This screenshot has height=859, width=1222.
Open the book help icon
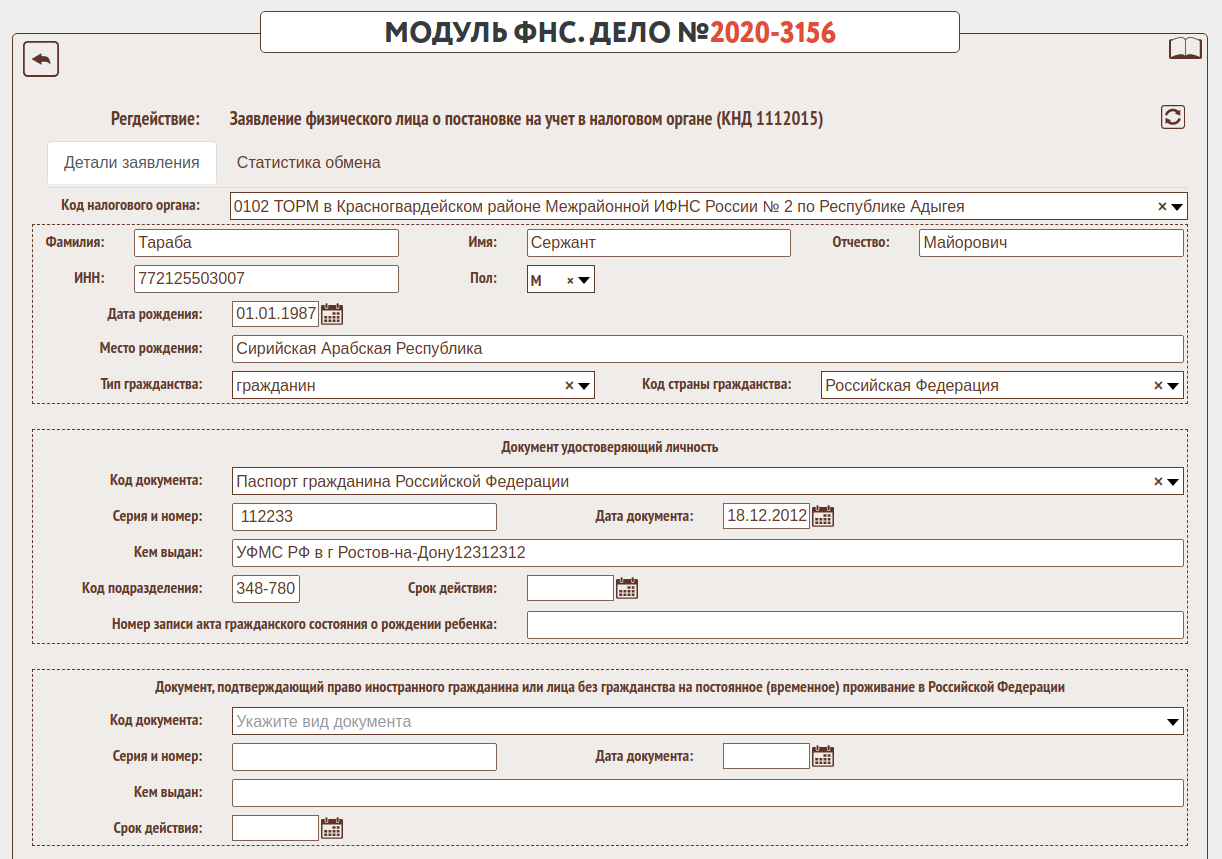(1185, 49)
